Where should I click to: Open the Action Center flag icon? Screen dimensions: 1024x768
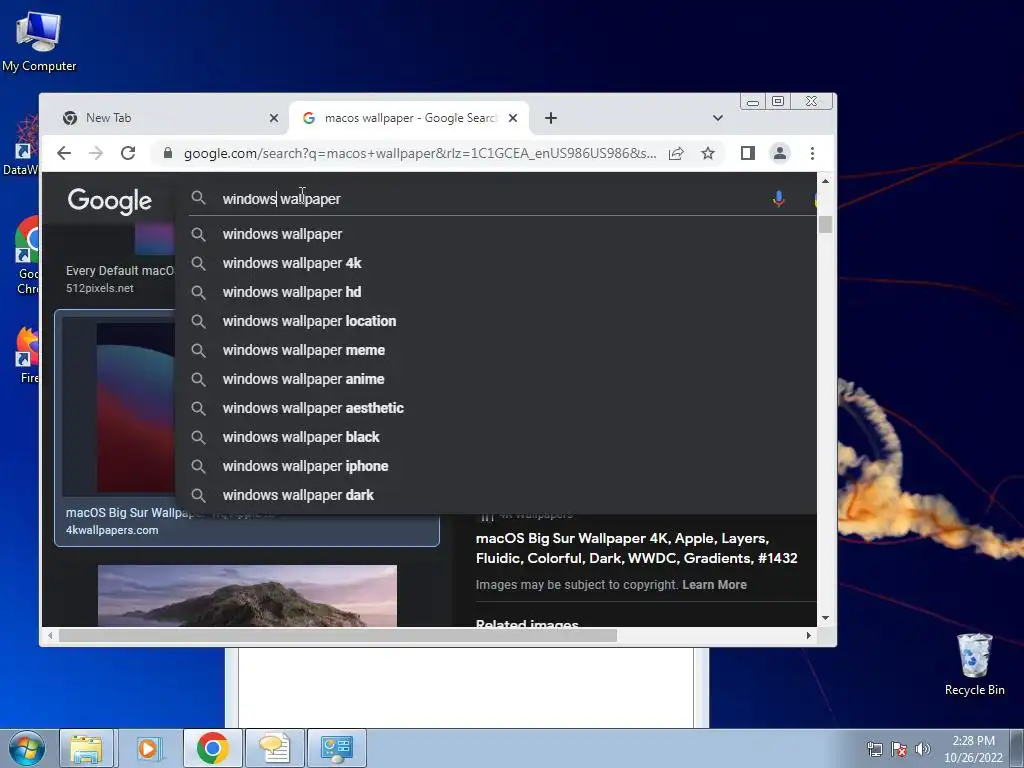pos(899,749)
